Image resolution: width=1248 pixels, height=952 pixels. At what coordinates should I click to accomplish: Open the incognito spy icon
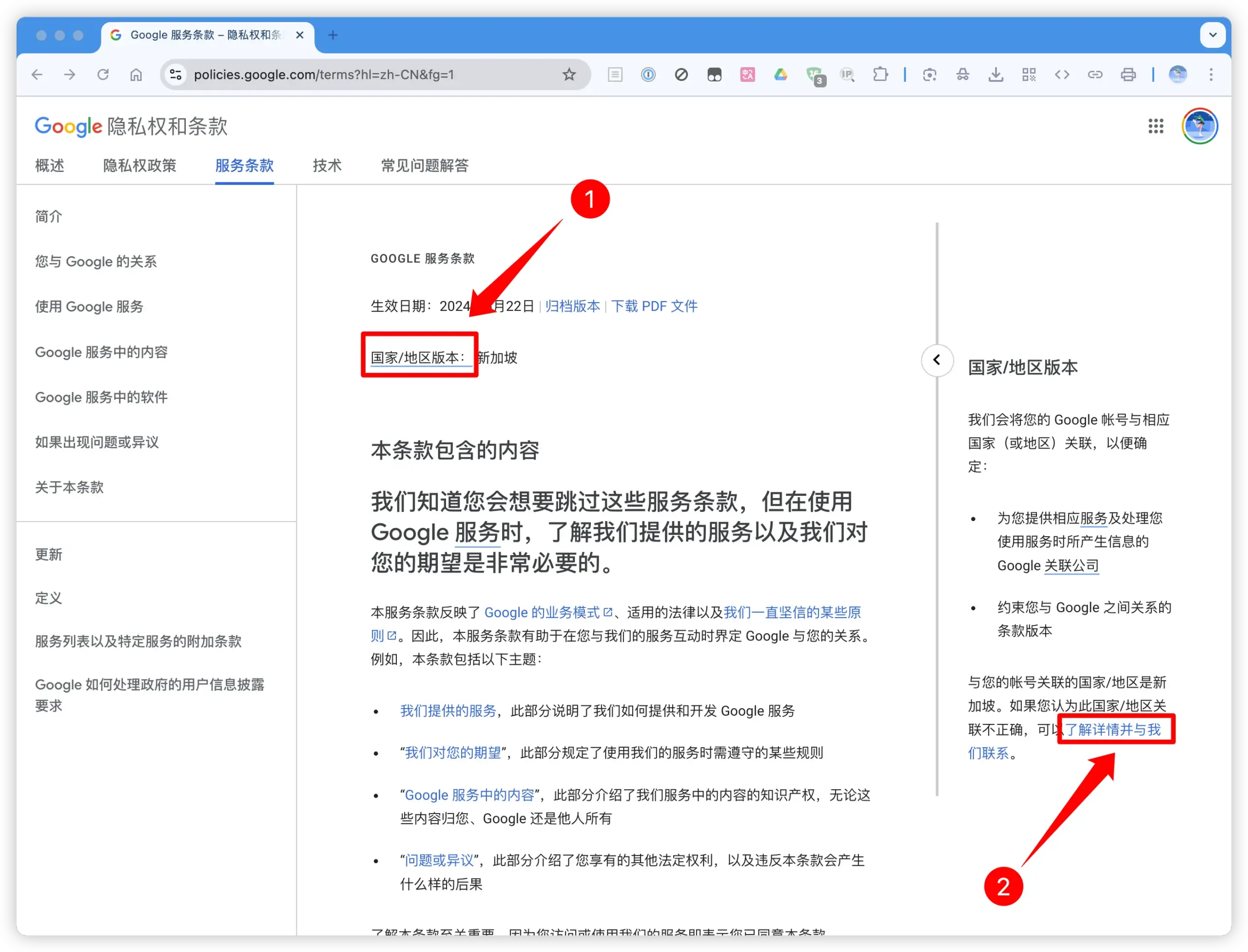[x=962, y=74]
